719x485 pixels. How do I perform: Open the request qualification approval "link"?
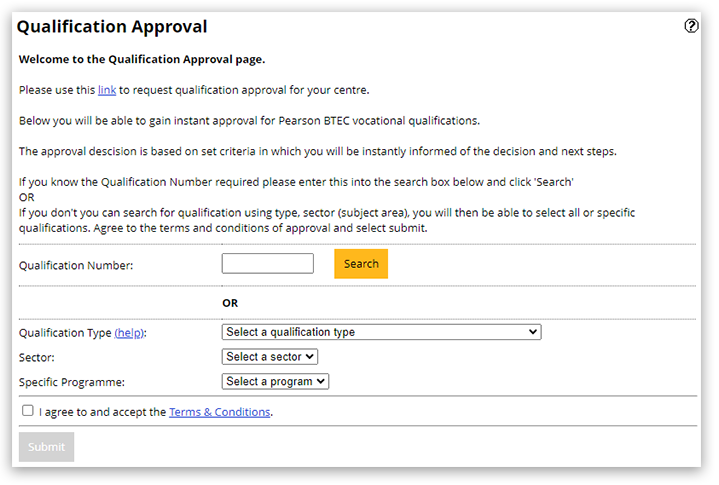[x=107, y=90]
